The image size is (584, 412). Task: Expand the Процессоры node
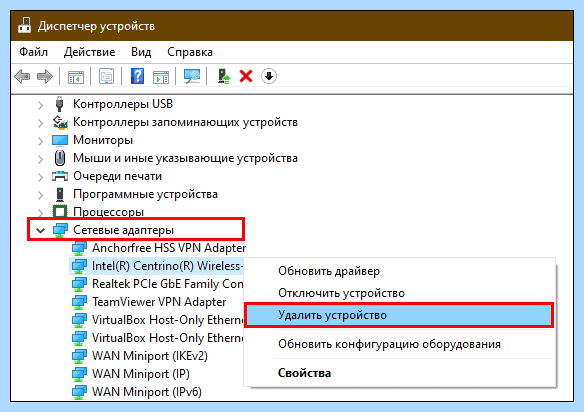[40, 213]
